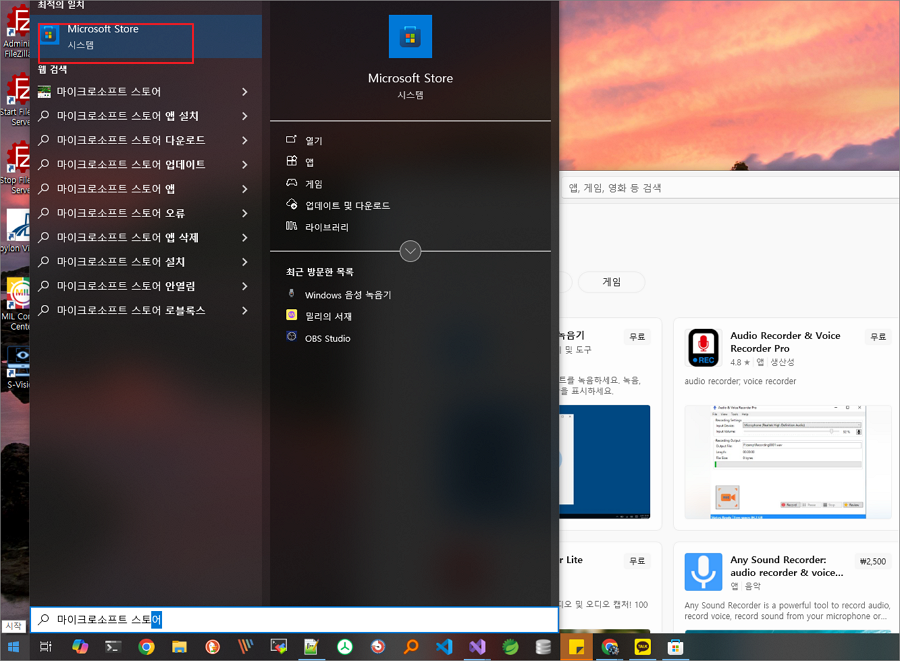Image resolution: width=900 pixels, height=661 pixels.
Task: Select '열기' to open Microsoft Store
Action: 313,140
